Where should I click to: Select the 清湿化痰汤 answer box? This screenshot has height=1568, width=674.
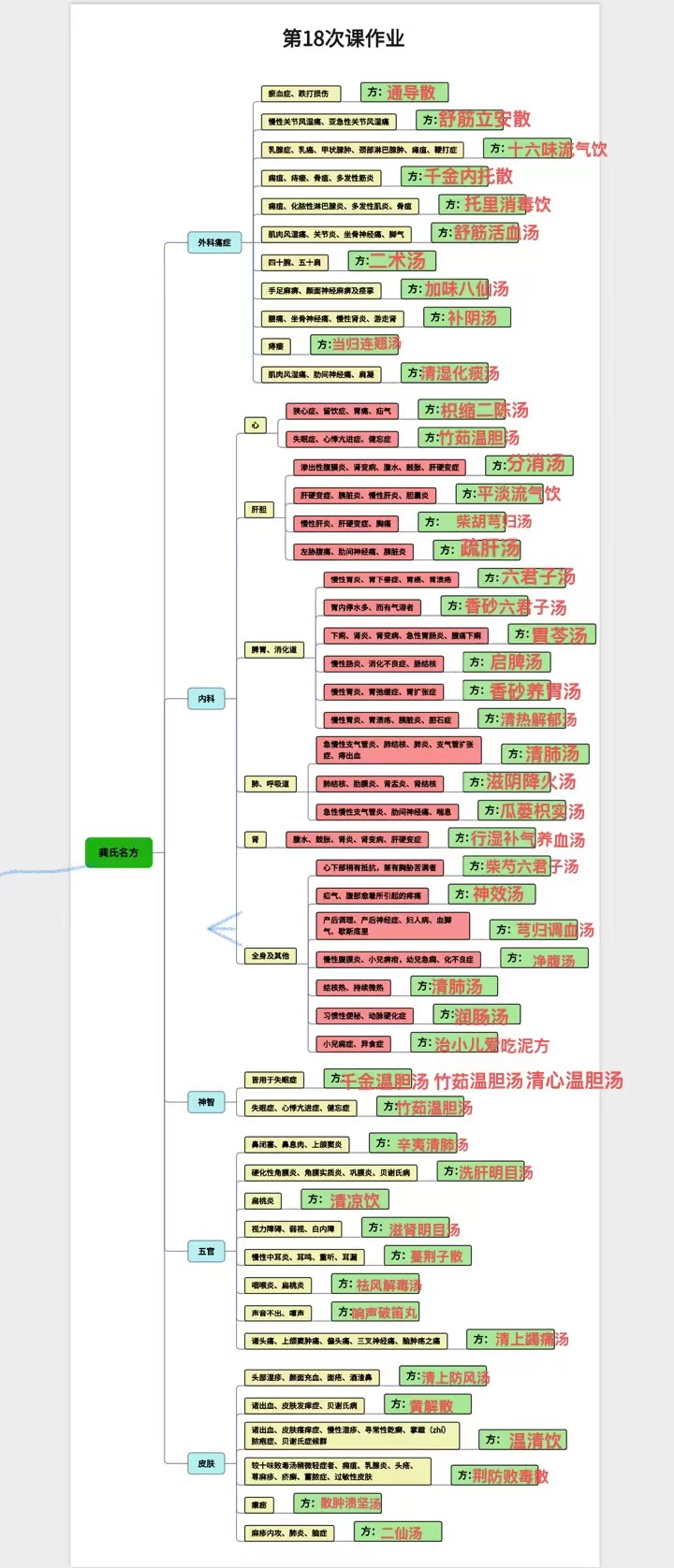(446, 372)
